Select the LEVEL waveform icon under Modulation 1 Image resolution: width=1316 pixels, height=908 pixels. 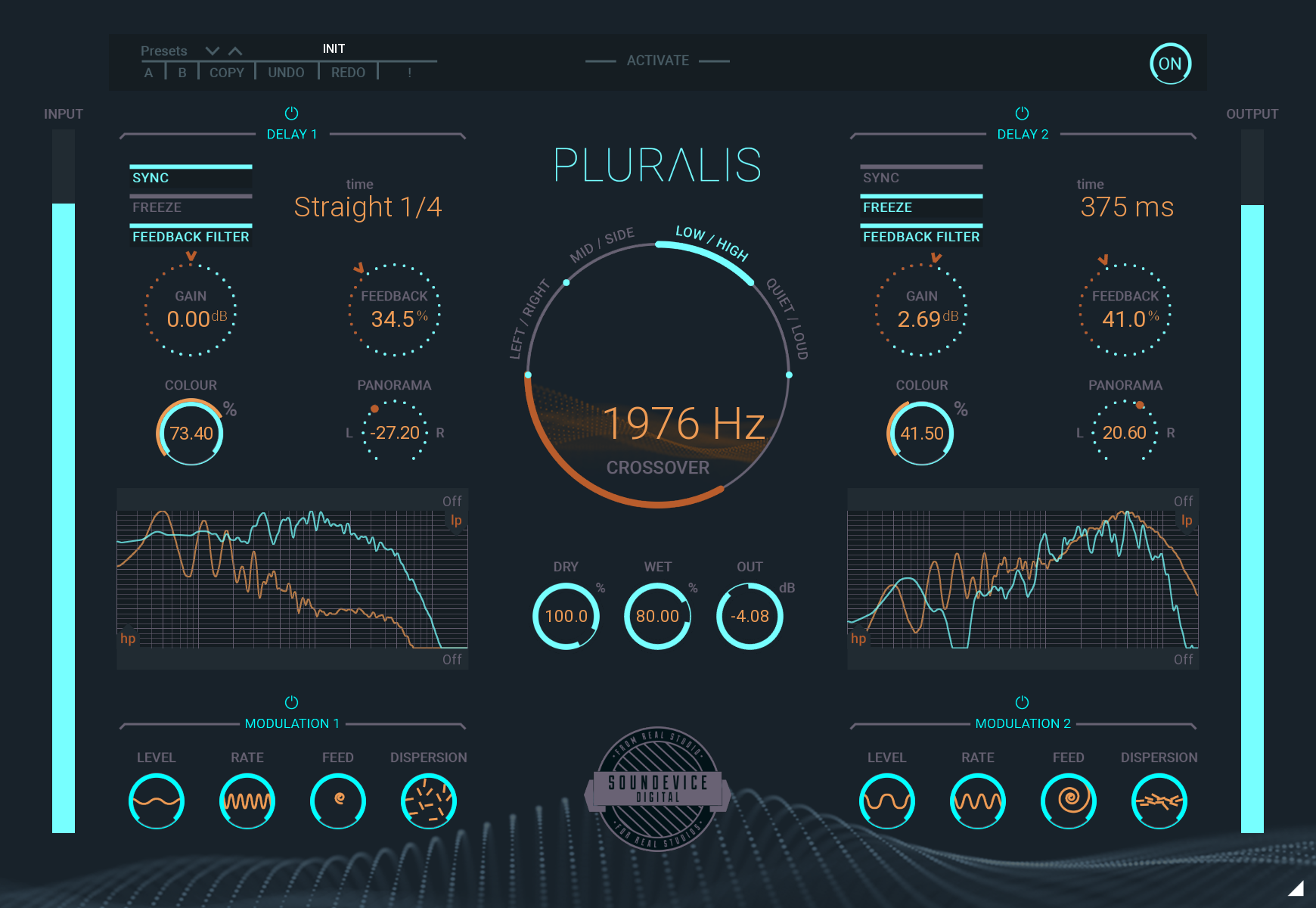pyautogui.click(x=156, y=801)
